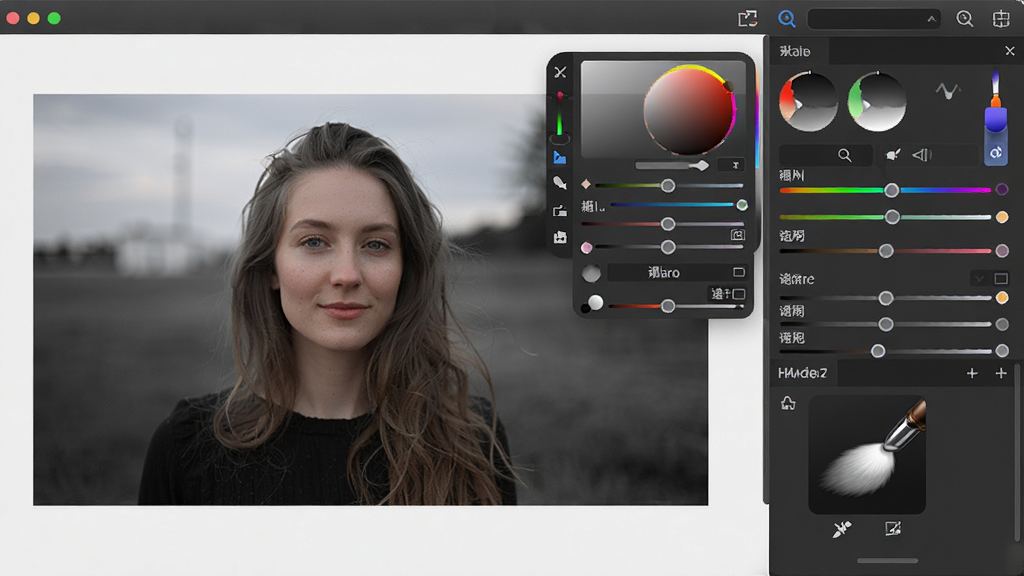Click the purple refresh button under the paintbrush
Viewport: 1024px width, 576px height.
pos(996,153)
